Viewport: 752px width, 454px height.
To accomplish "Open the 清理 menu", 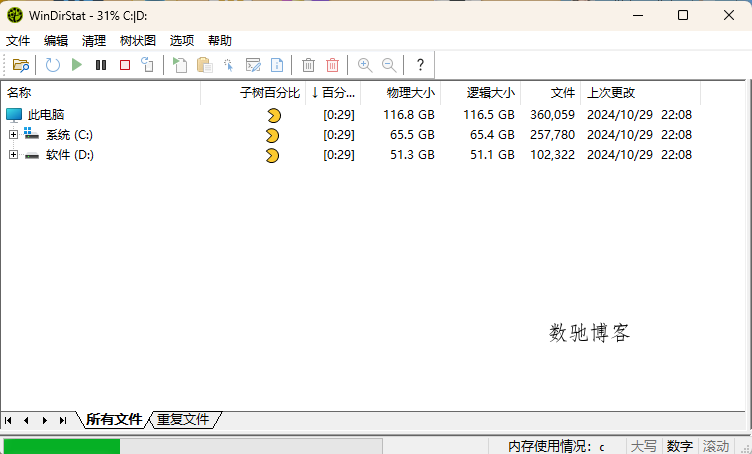I will click(x=94, y=41).
